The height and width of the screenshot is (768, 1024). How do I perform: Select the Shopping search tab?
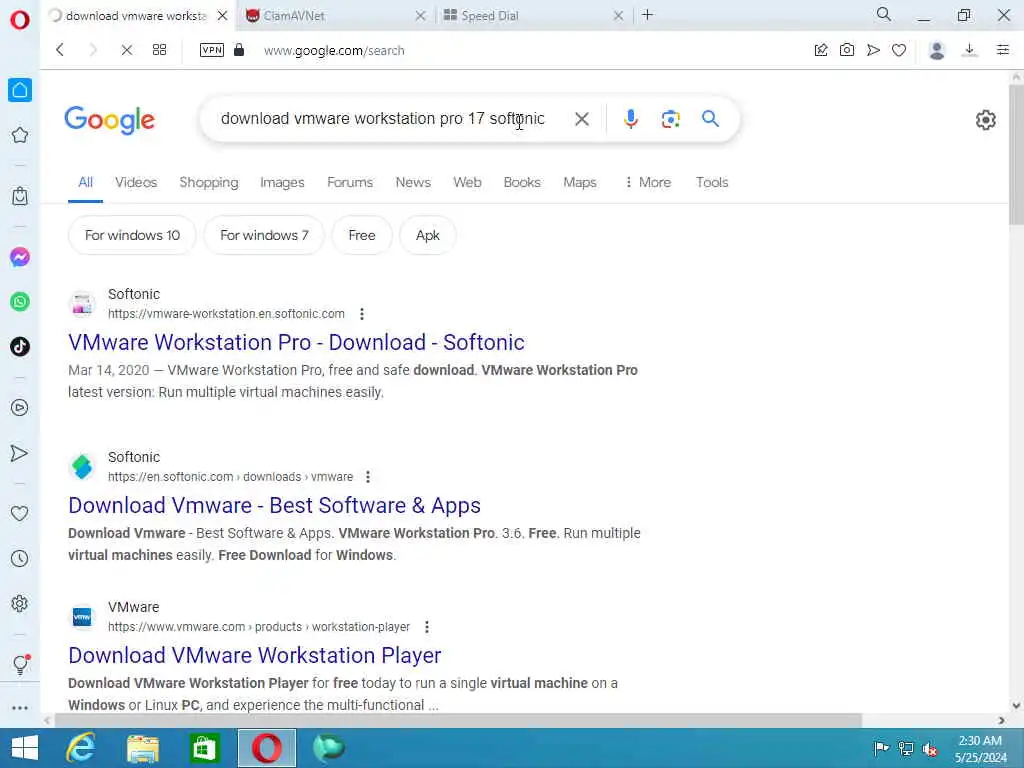click(x=209, y=182)
